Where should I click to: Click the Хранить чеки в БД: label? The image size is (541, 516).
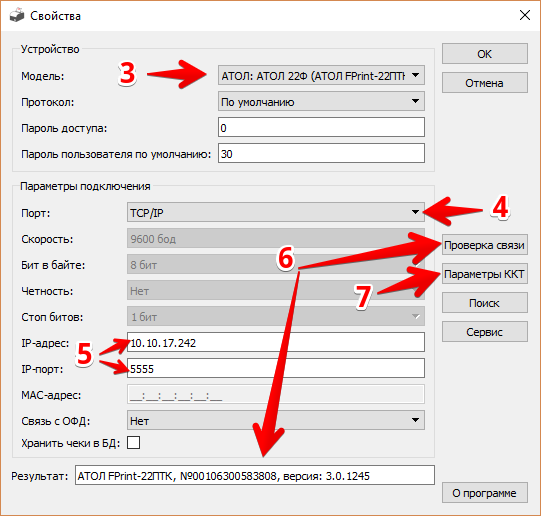(71, 443)
